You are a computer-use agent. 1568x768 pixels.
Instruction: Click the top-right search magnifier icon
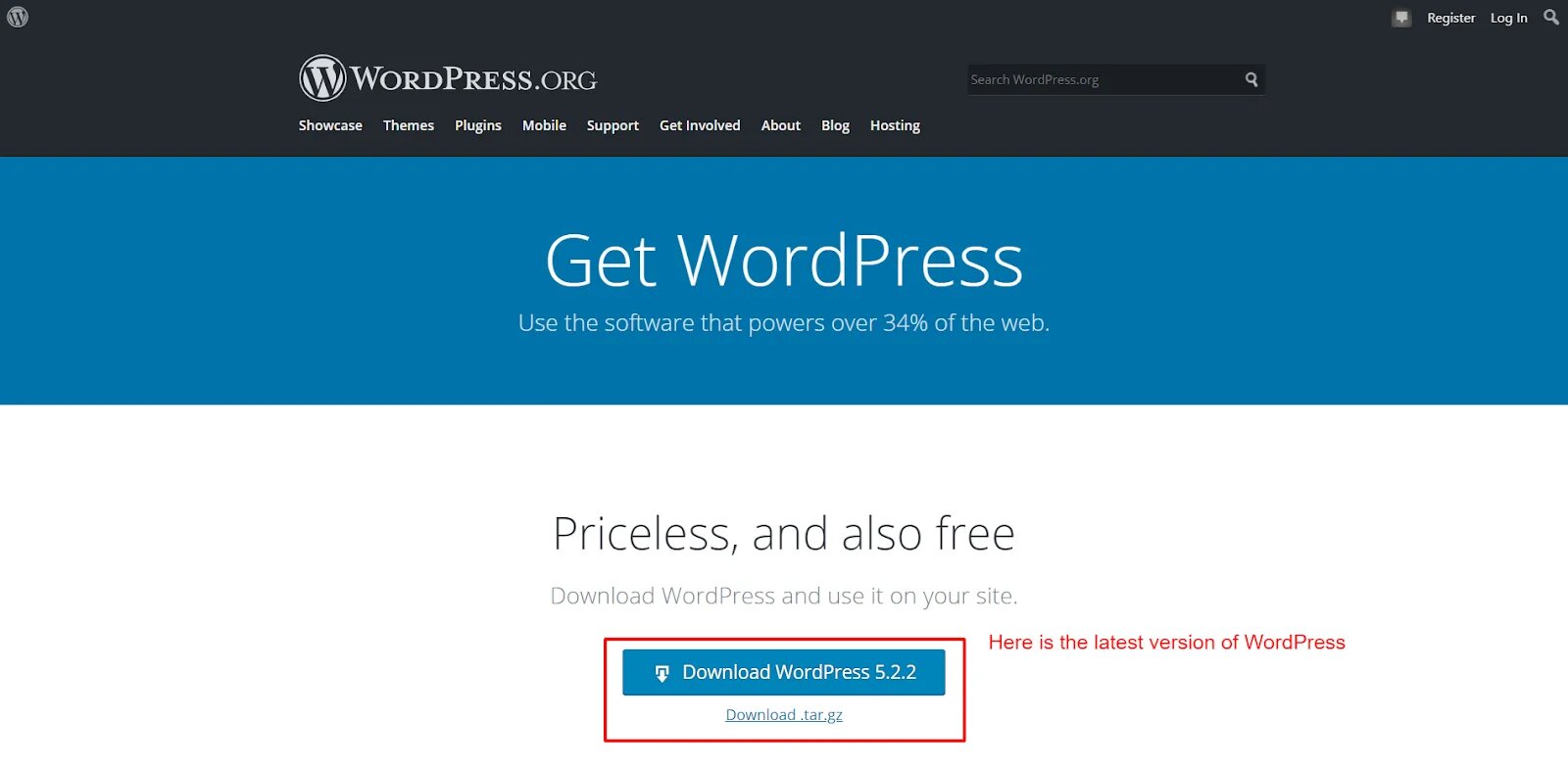tap(1550, 18)
